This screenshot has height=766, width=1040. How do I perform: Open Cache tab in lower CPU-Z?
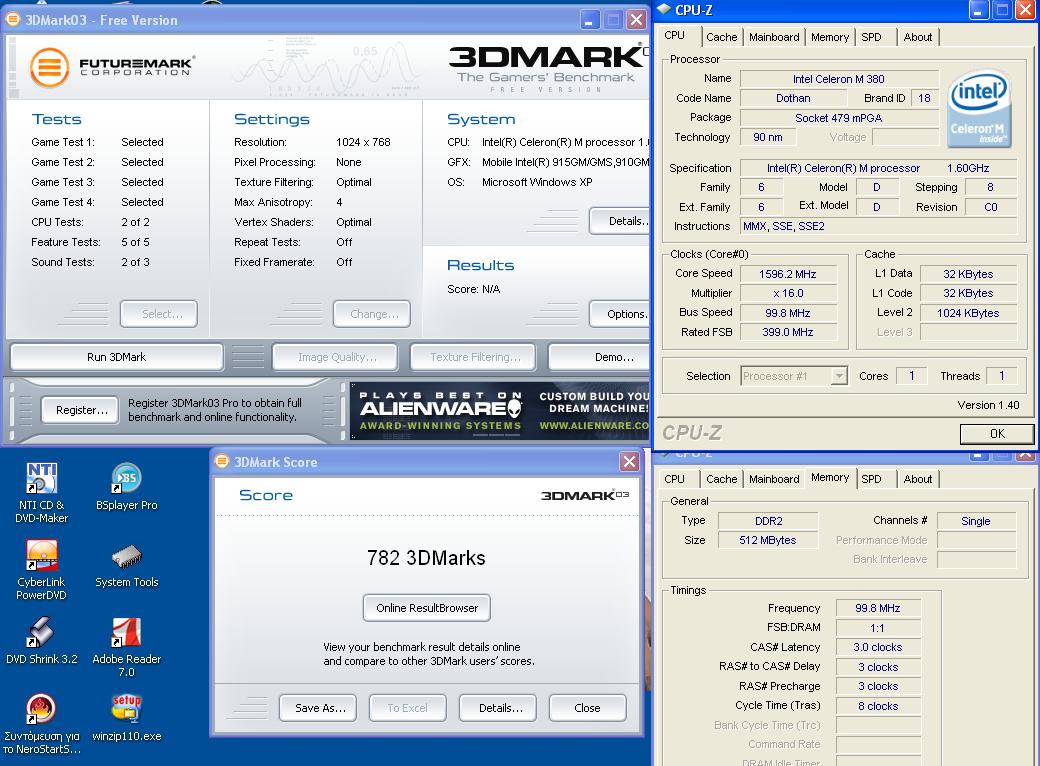722,479
